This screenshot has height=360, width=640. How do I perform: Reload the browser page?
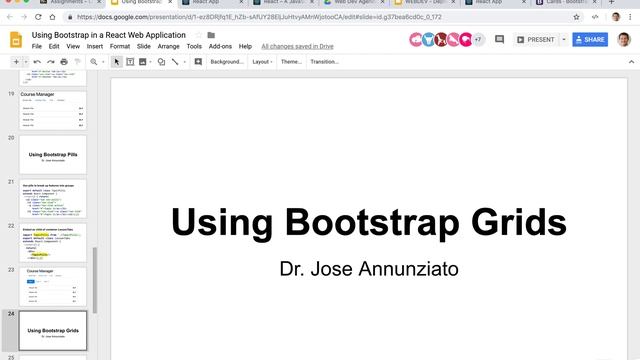(38, 17)
